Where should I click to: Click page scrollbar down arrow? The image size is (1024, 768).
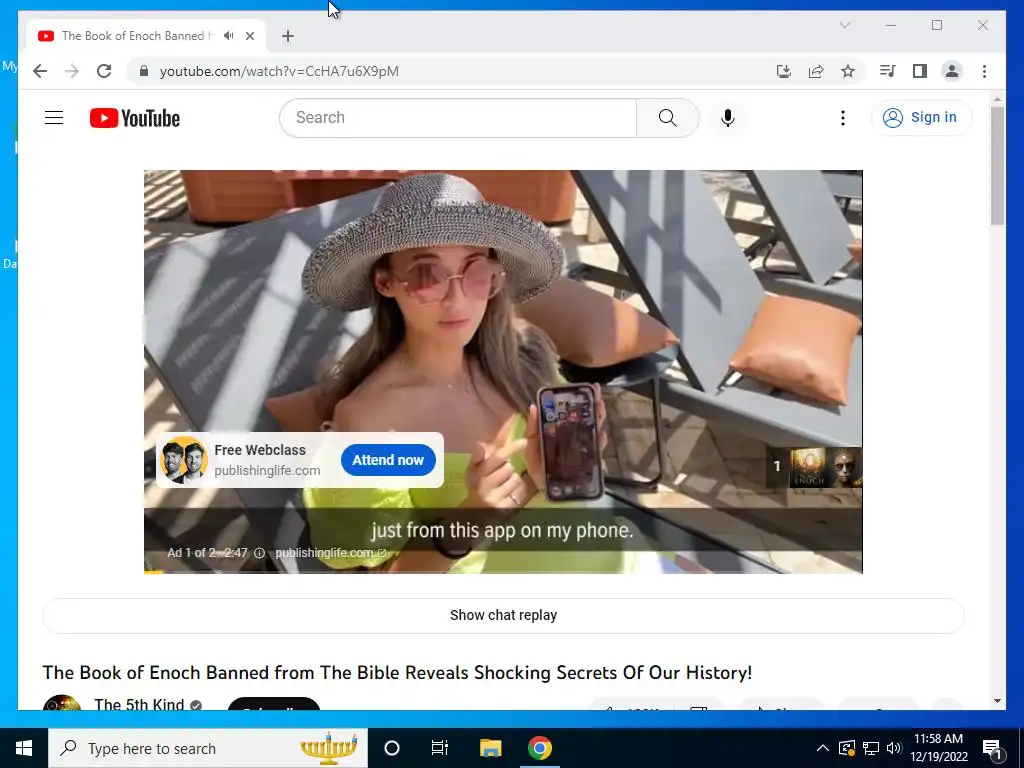click(997, 701)
